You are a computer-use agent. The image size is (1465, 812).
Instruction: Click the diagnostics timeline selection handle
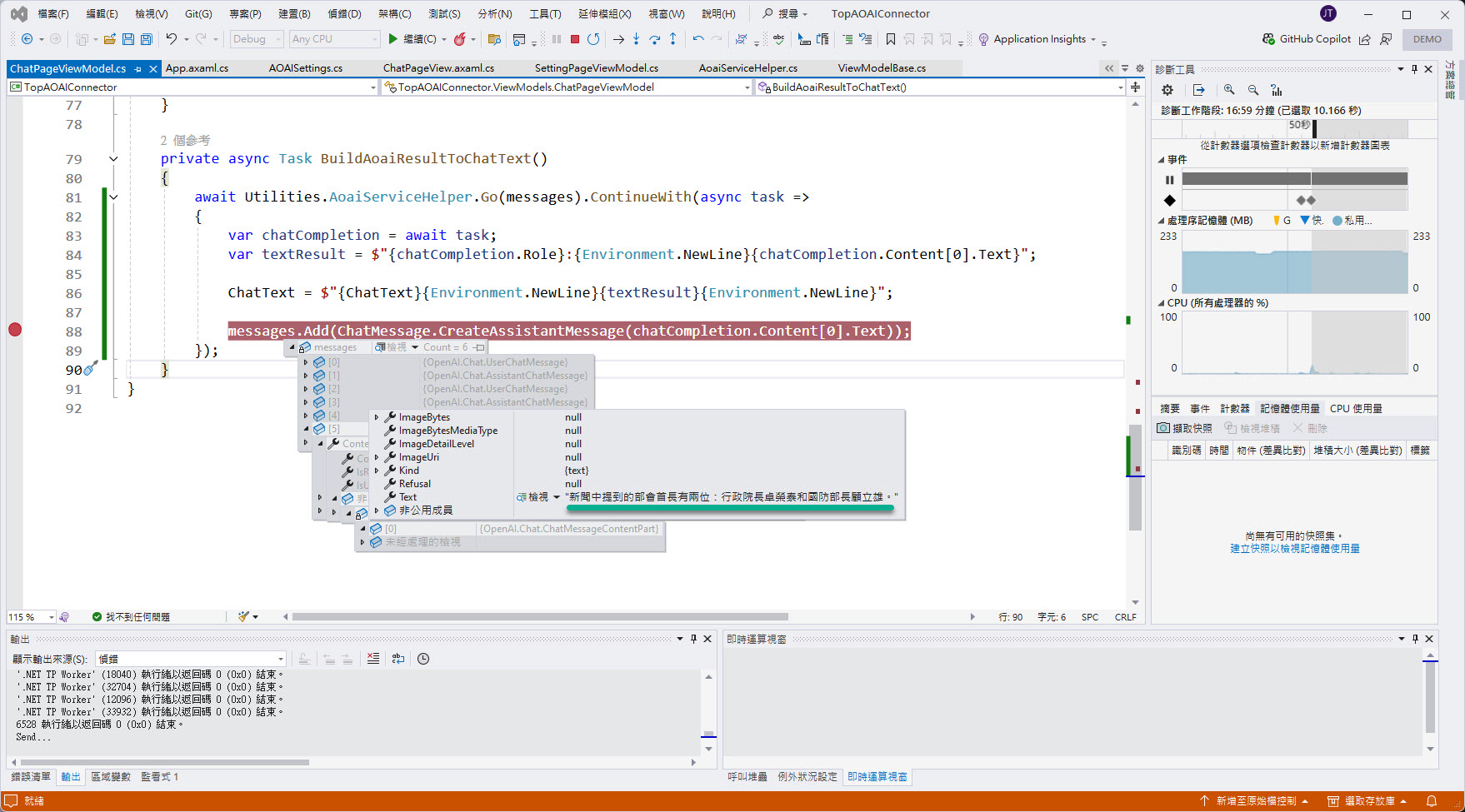point(1315,127)
